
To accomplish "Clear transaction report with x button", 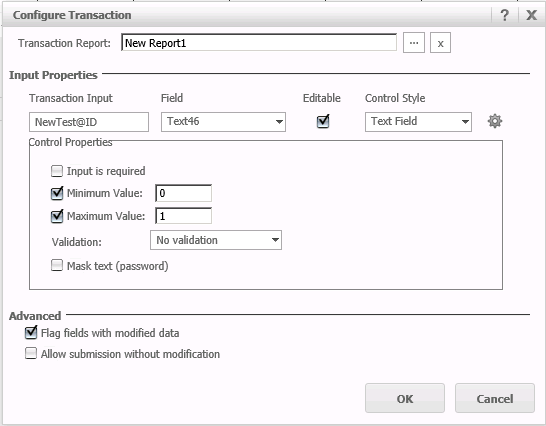I will coord(440,43).
